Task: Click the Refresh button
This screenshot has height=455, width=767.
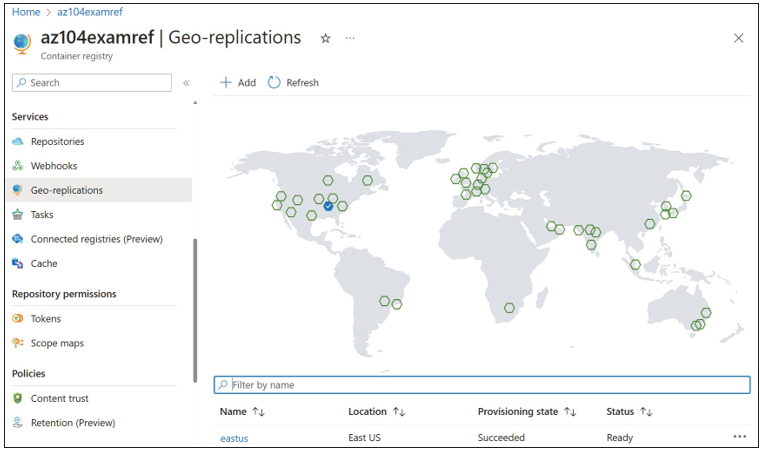Action: (x=293, y=83)
